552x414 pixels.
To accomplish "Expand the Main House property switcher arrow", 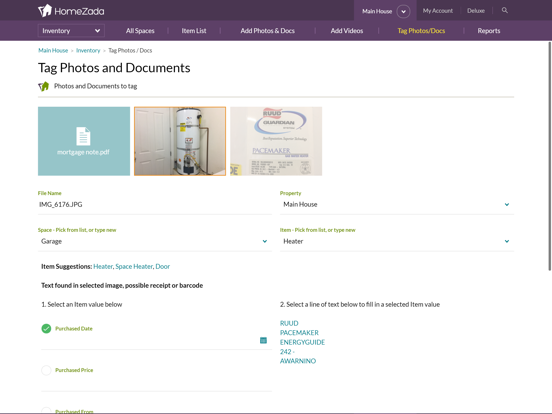I will pos(403,11).
